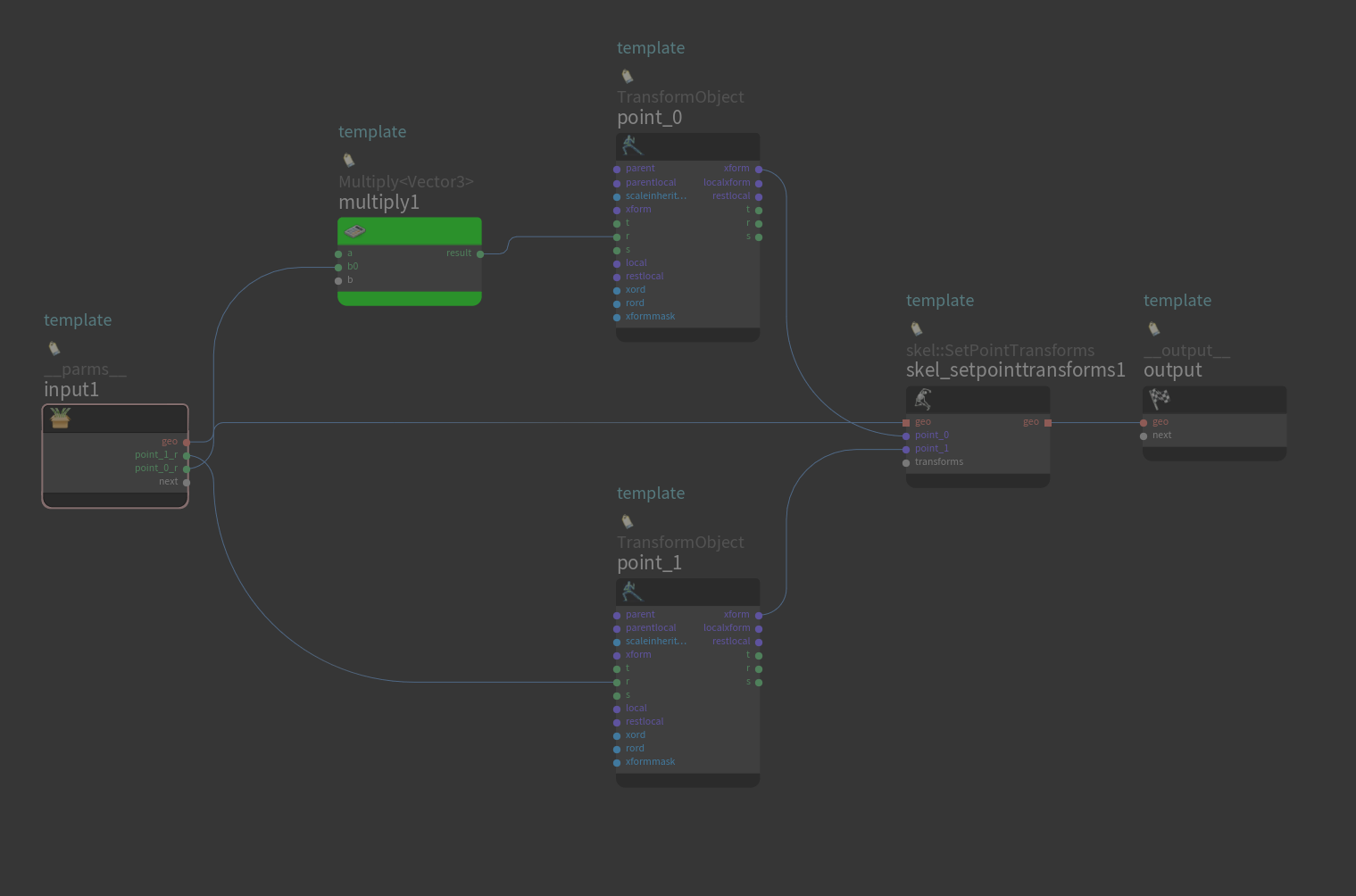
Task: Click the s output port on point_1
Action: [x=759, y=682]
